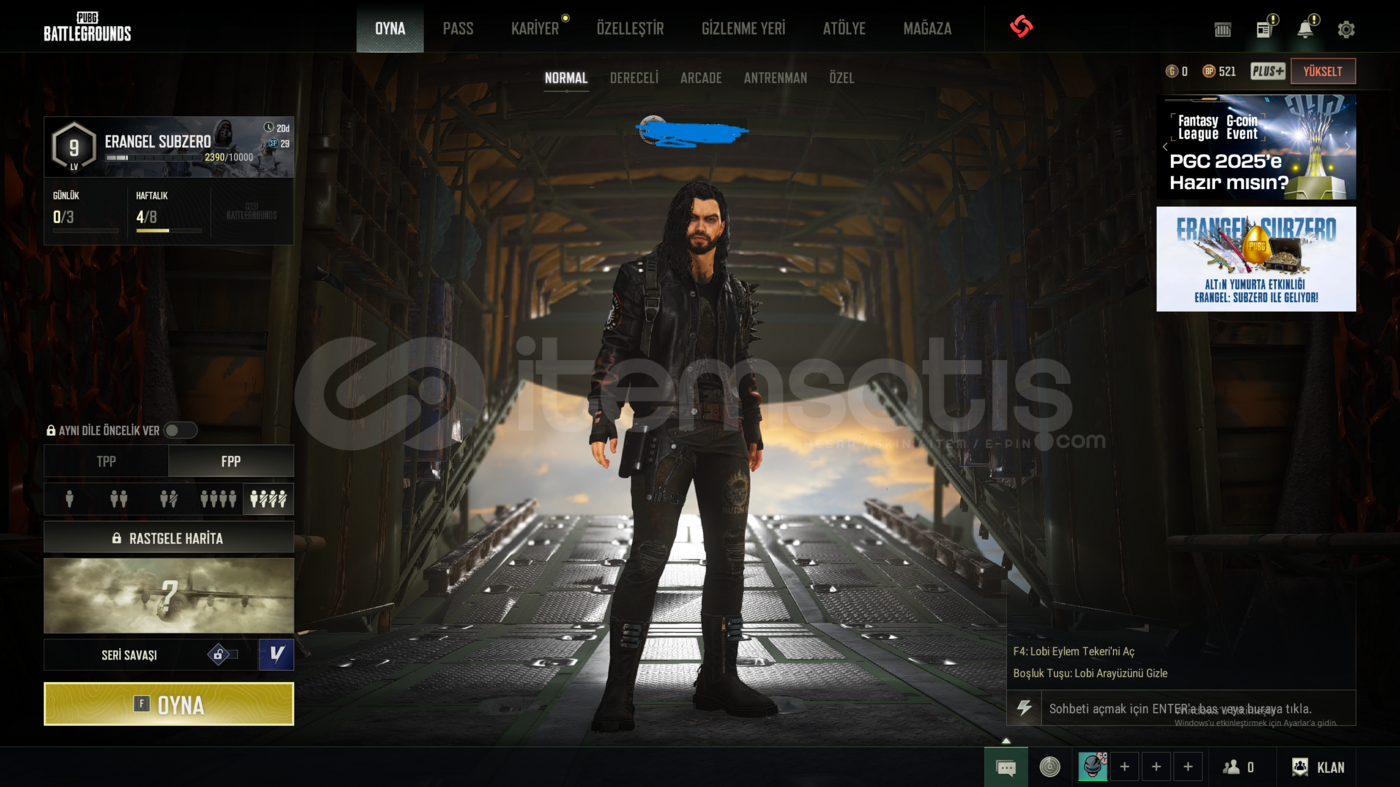This screenshot has height=787, width=1400.
Task: Click the RASTGELE HARİTA button
Action: [x=169, y=538]
